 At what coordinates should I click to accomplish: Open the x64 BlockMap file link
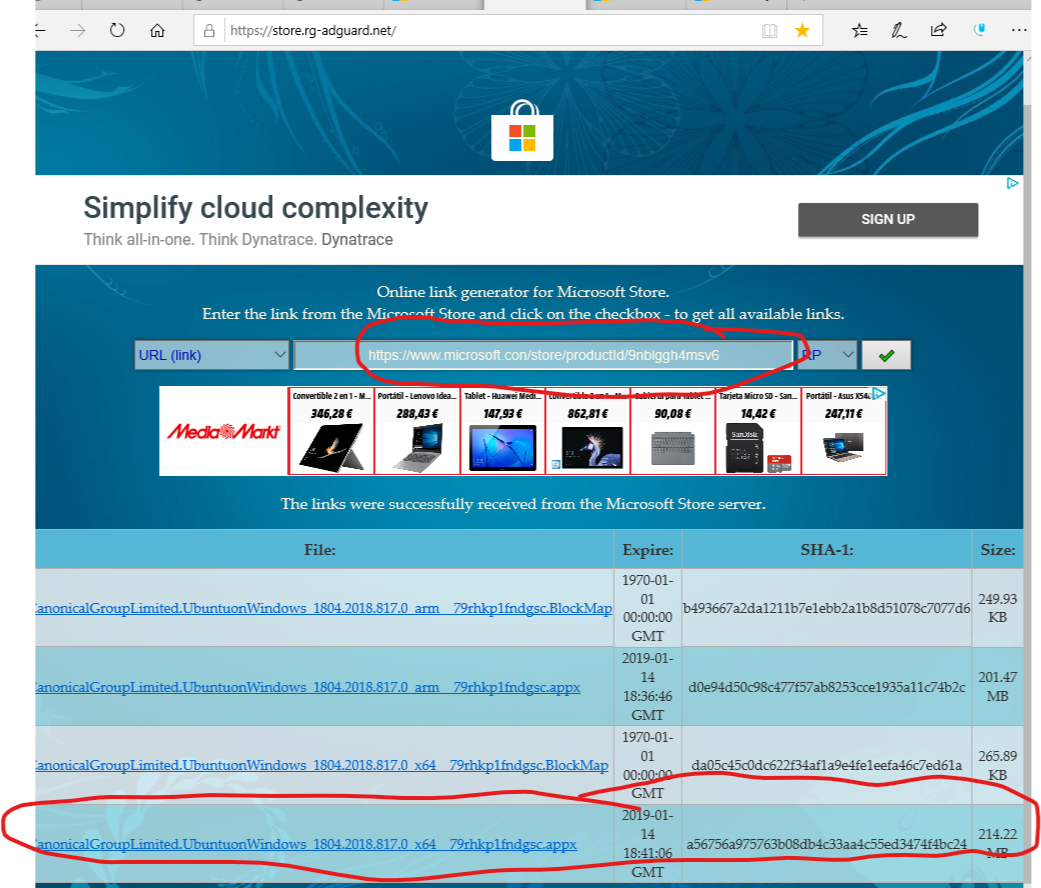click(x=321, y=765)
